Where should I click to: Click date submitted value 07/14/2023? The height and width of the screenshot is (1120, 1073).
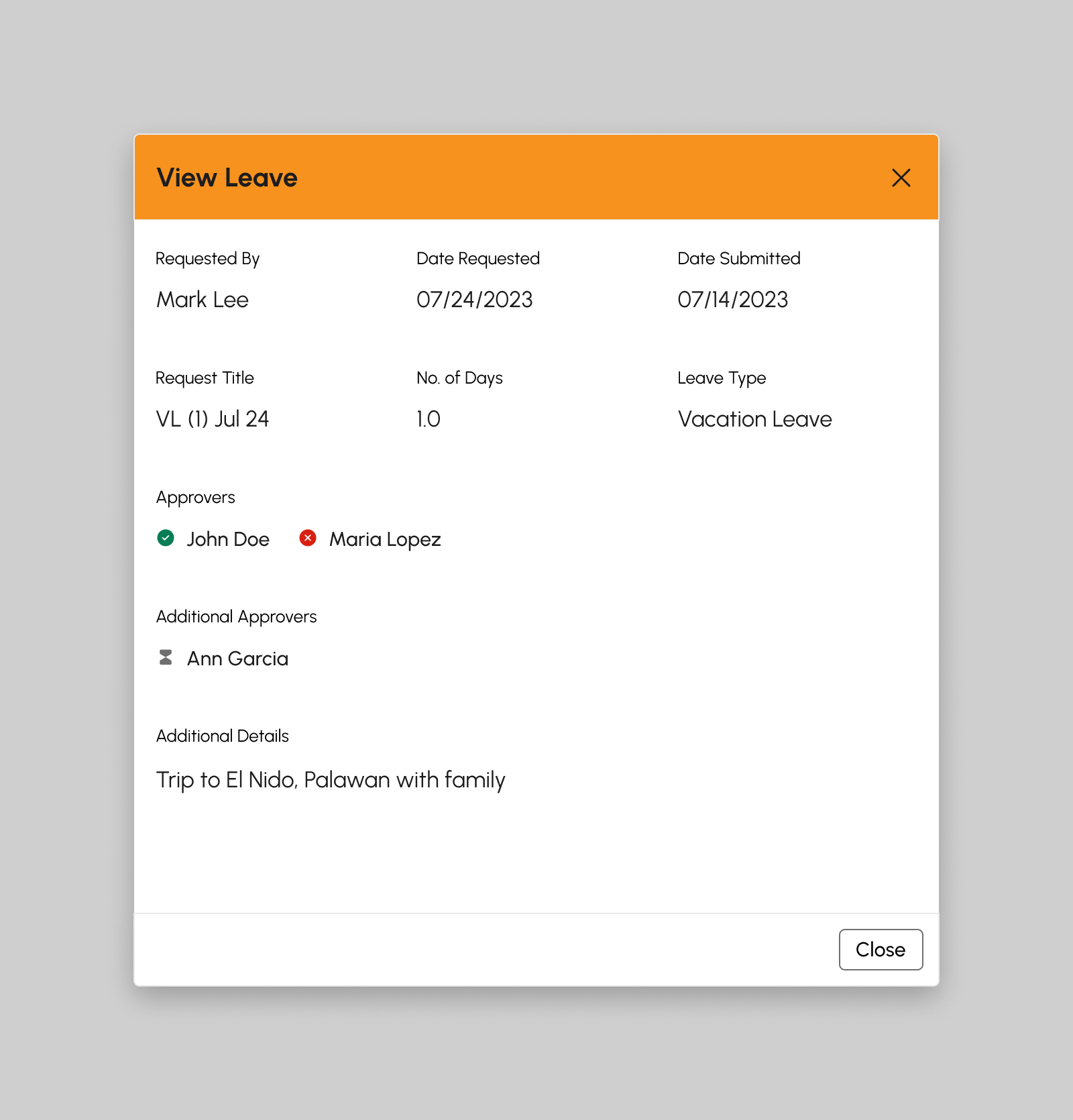[733, 299]
